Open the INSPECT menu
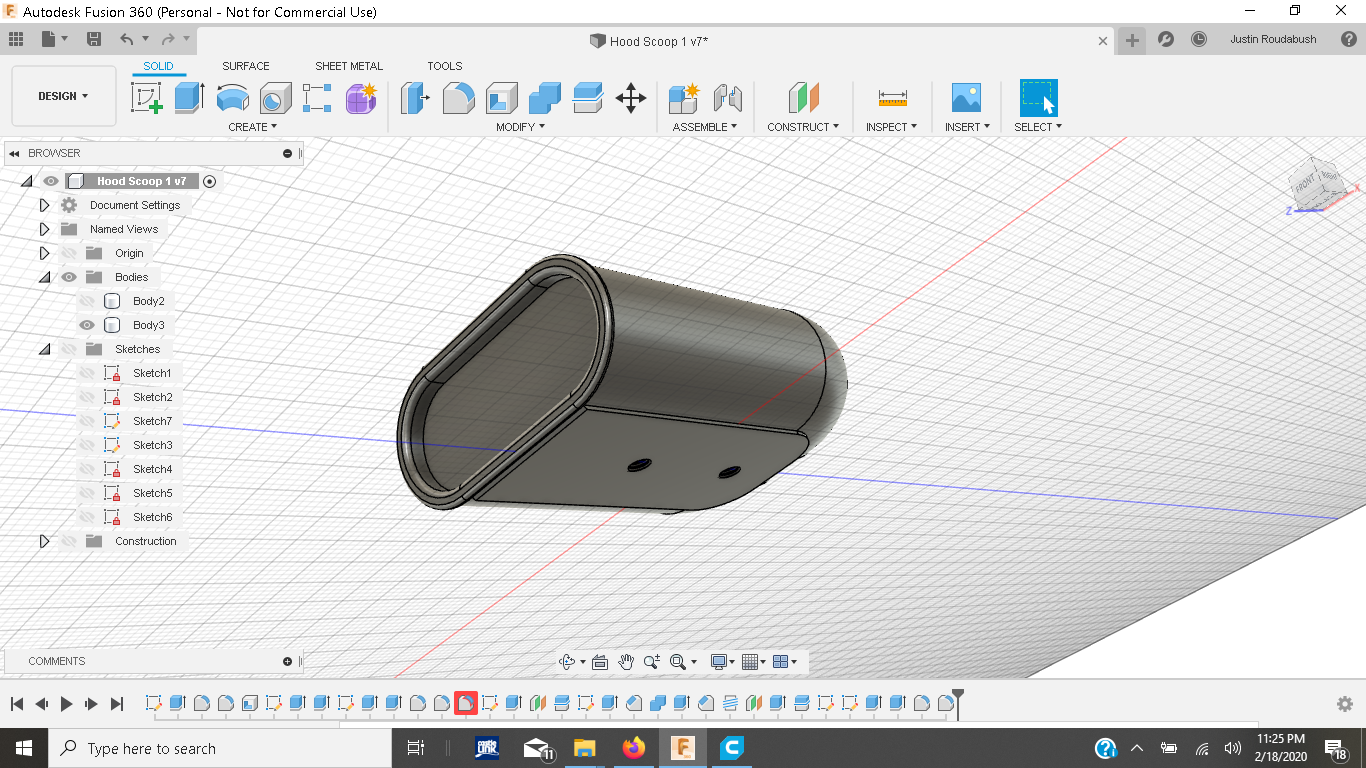 [891, 127]
